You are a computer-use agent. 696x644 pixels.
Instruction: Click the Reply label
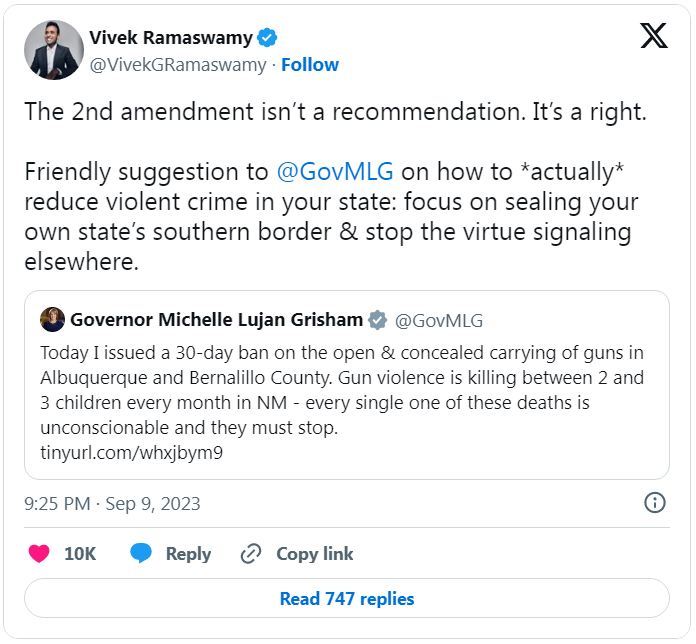pyautogui.click(x=188, y=554)
